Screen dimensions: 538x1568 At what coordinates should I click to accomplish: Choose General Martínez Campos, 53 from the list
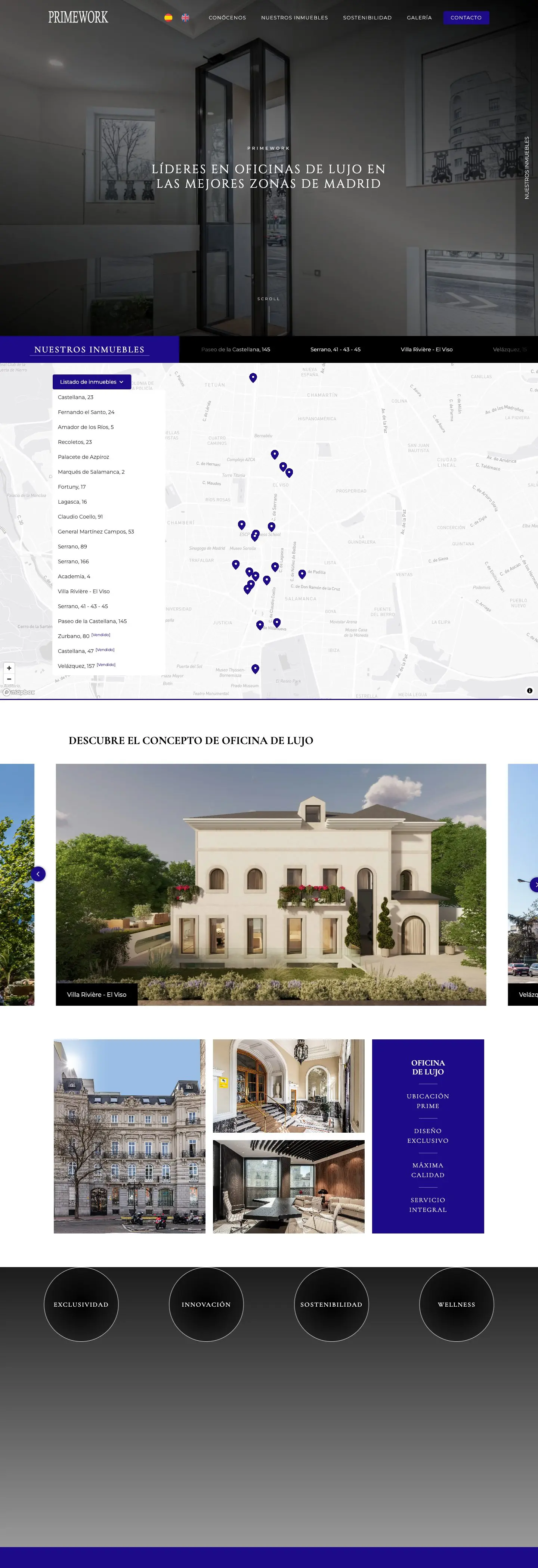click(x=96, y=531)
